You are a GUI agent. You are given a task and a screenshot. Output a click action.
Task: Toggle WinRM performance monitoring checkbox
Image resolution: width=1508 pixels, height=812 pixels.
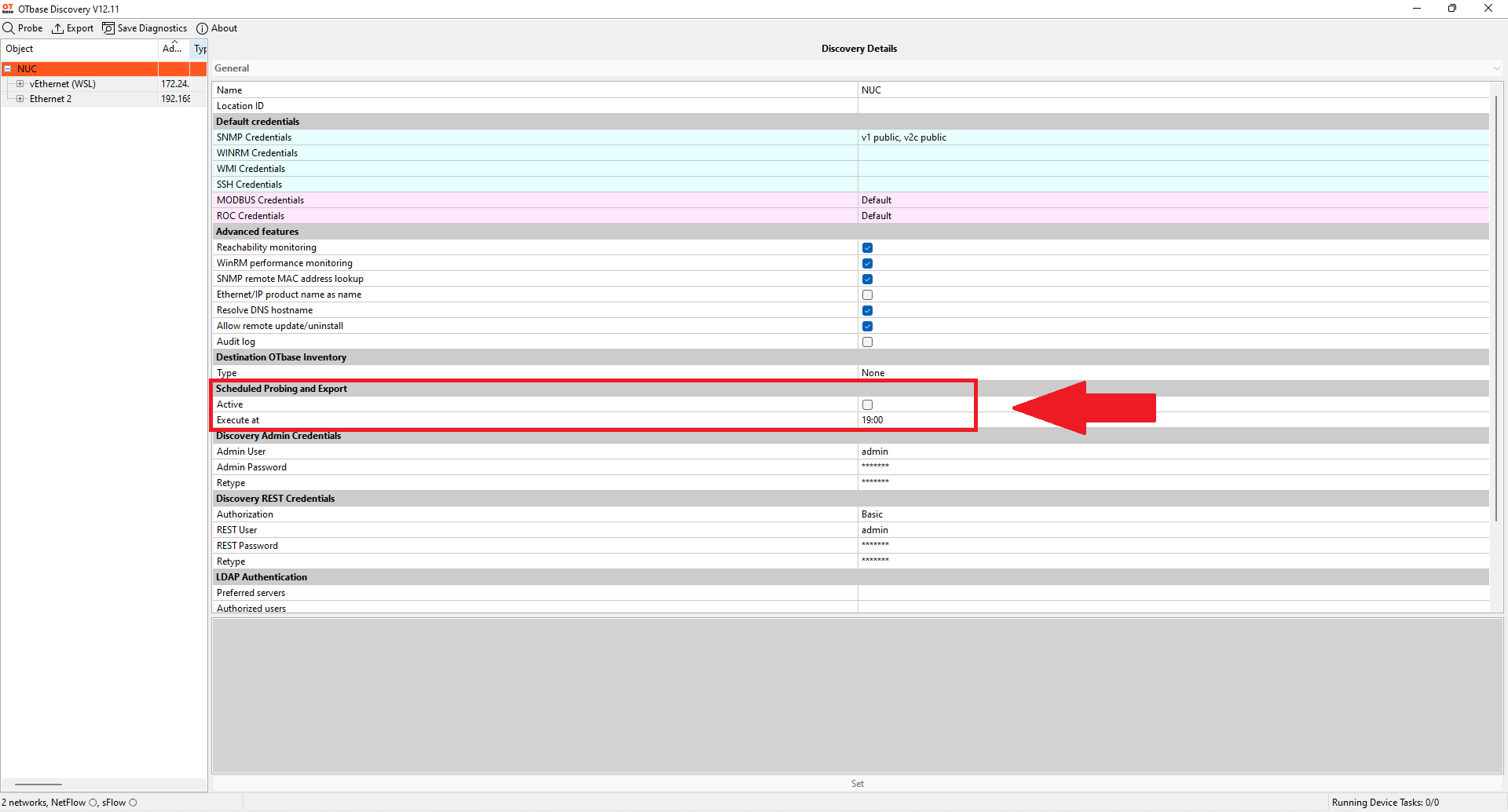coord(867,263)
